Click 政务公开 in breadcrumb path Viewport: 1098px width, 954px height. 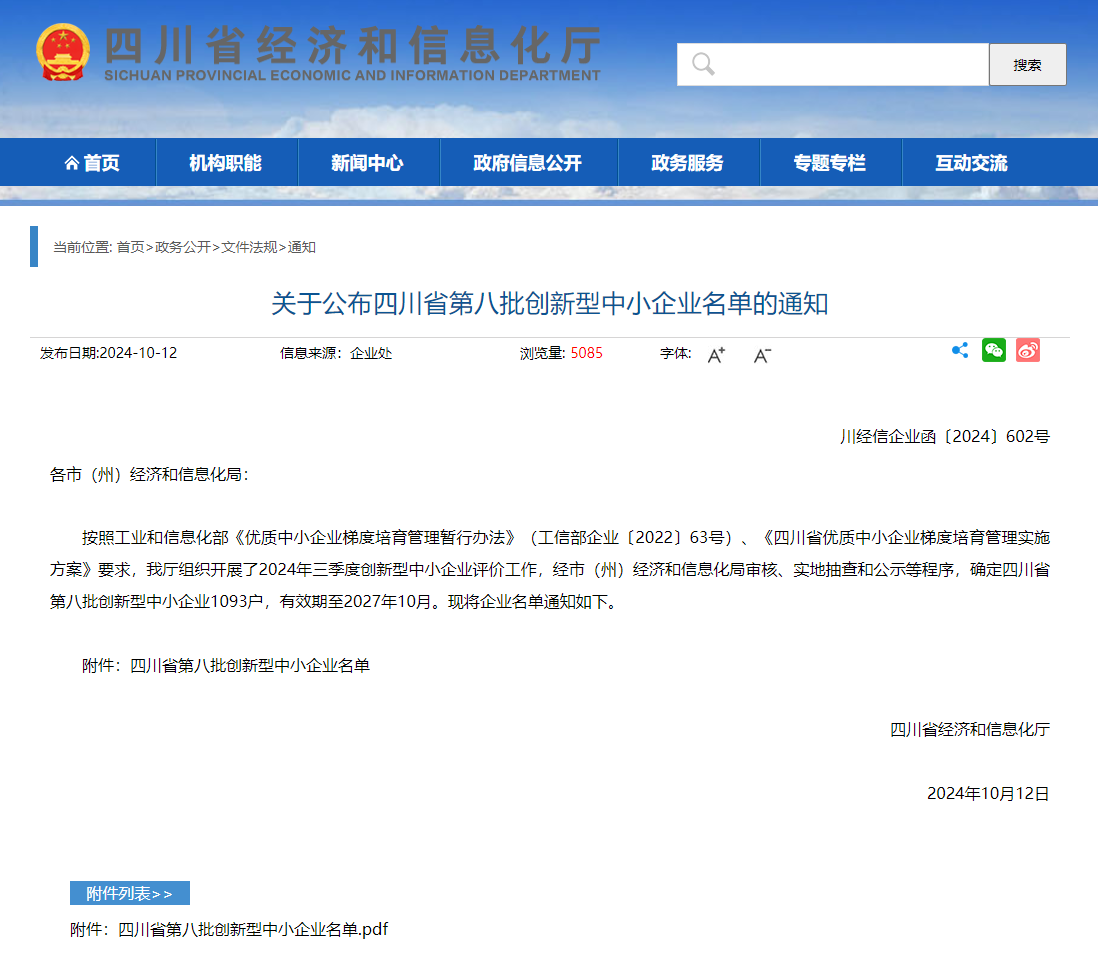[183, 247]
